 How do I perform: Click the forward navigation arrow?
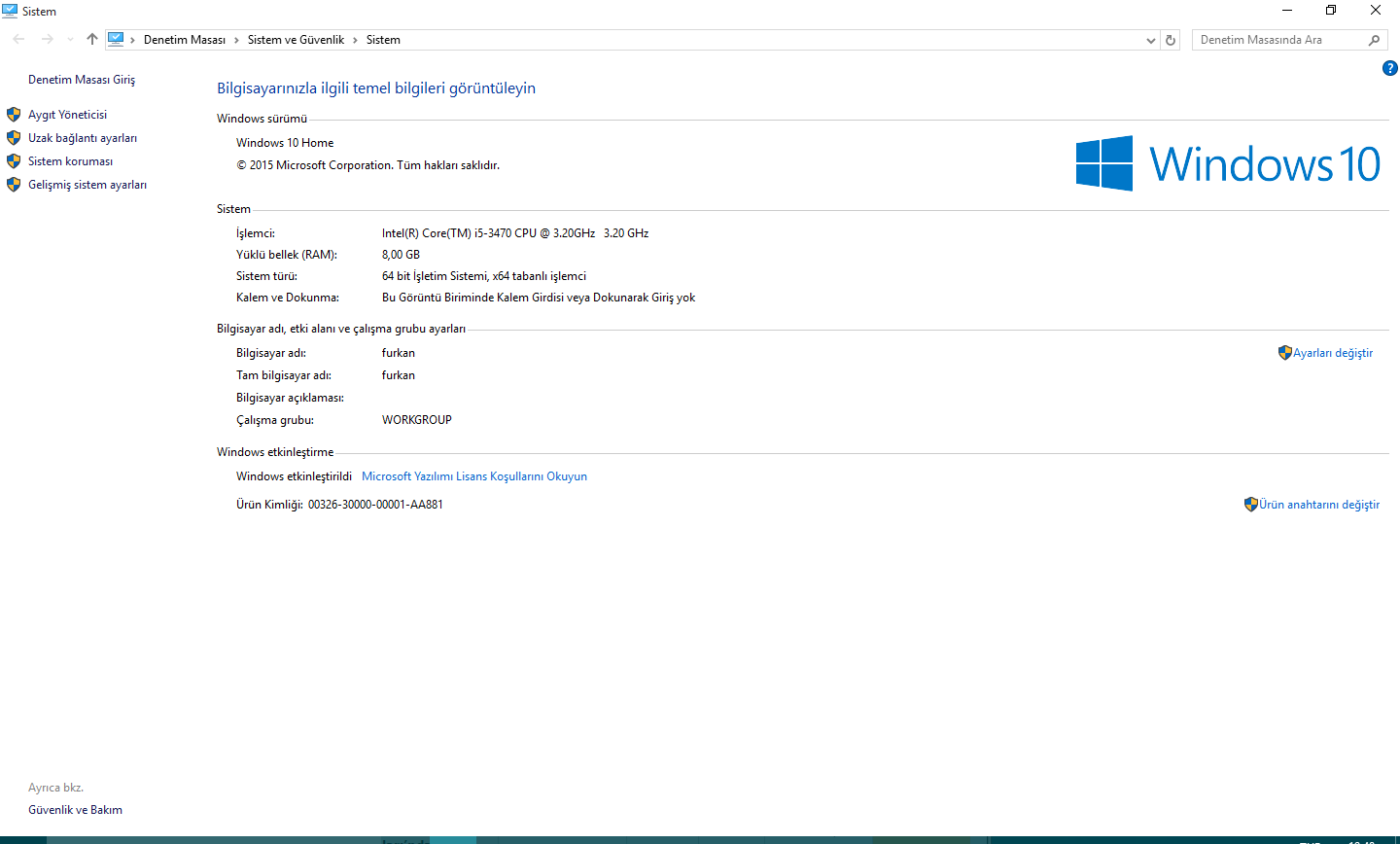point(47,40)
